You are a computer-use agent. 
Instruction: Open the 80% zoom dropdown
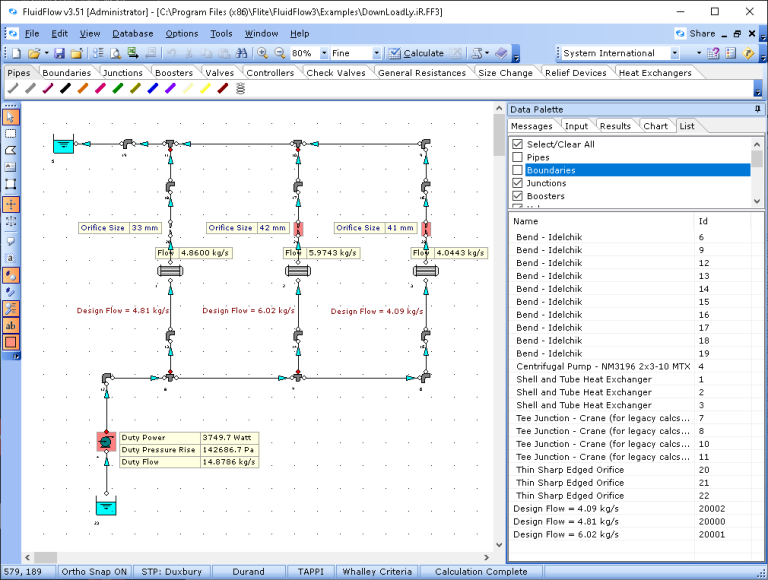point(324,53)
